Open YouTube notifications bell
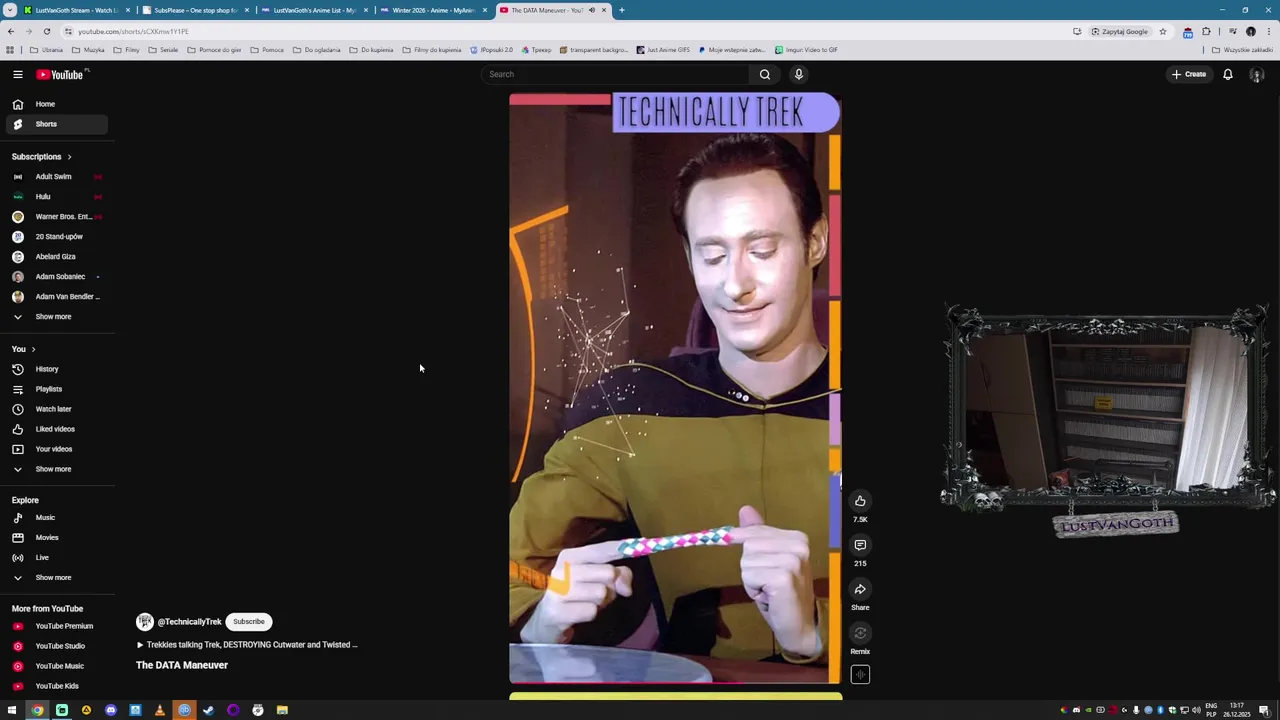This screenshot has width=1280, height=720. click(x=1228, y=74)
